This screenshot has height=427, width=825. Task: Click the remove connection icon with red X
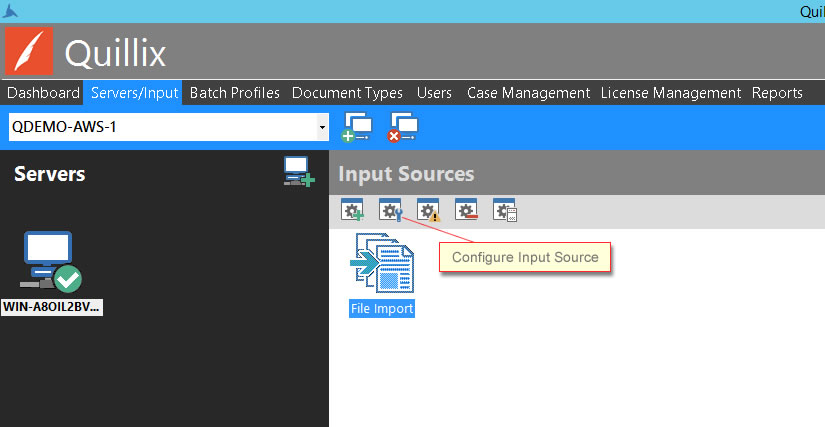pos(403,127)
